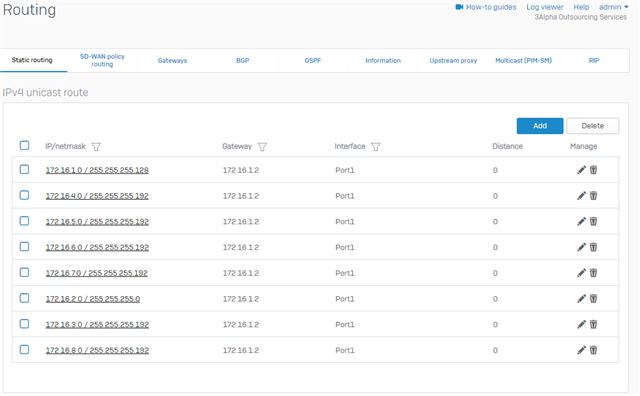The width and height of the screenshot is (640, 396).
Task: Open the How-to guides link
Action: click(491, 7)
